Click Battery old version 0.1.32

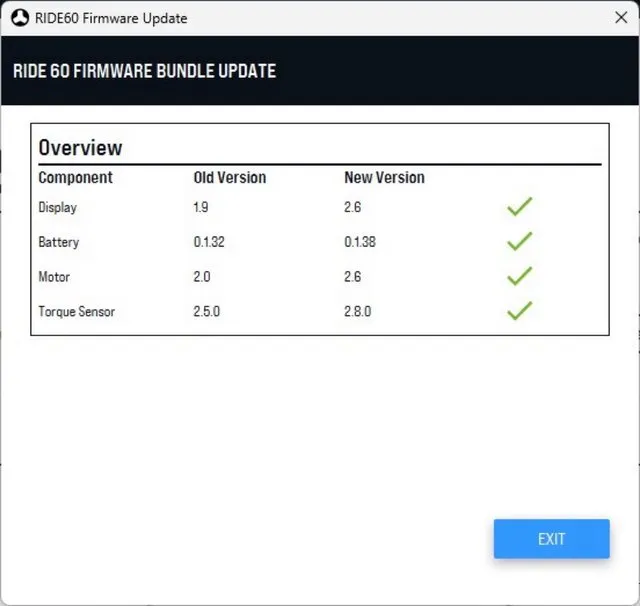coord(209,242)
